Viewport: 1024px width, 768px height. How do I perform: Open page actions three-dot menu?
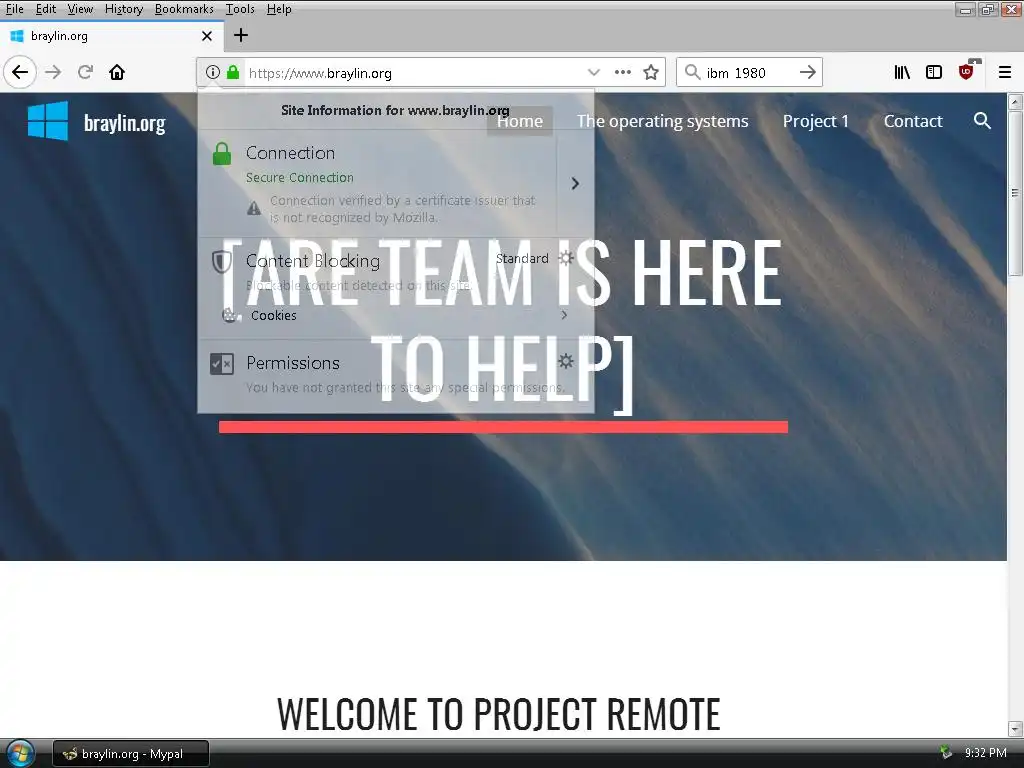(622, 72)
